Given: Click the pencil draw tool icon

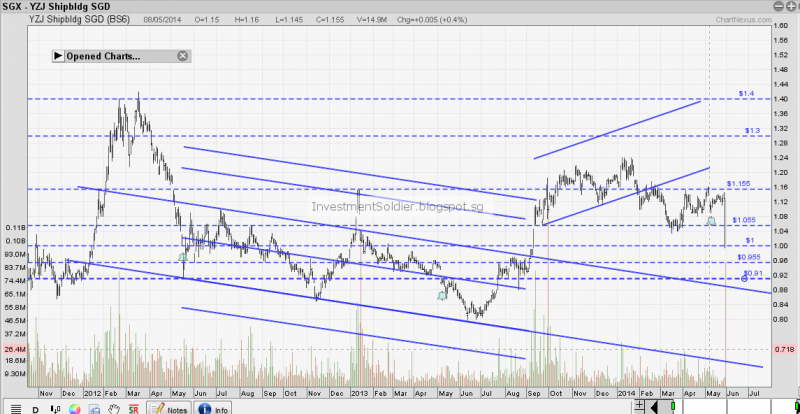Looking at the screenshot, I should [x=94, y=408].
